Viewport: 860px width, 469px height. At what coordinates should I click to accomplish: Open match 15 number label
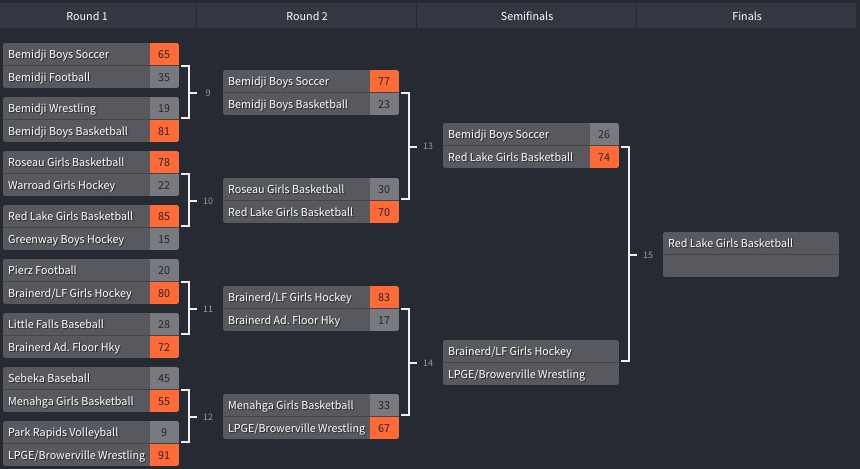[x=648, y=255]
